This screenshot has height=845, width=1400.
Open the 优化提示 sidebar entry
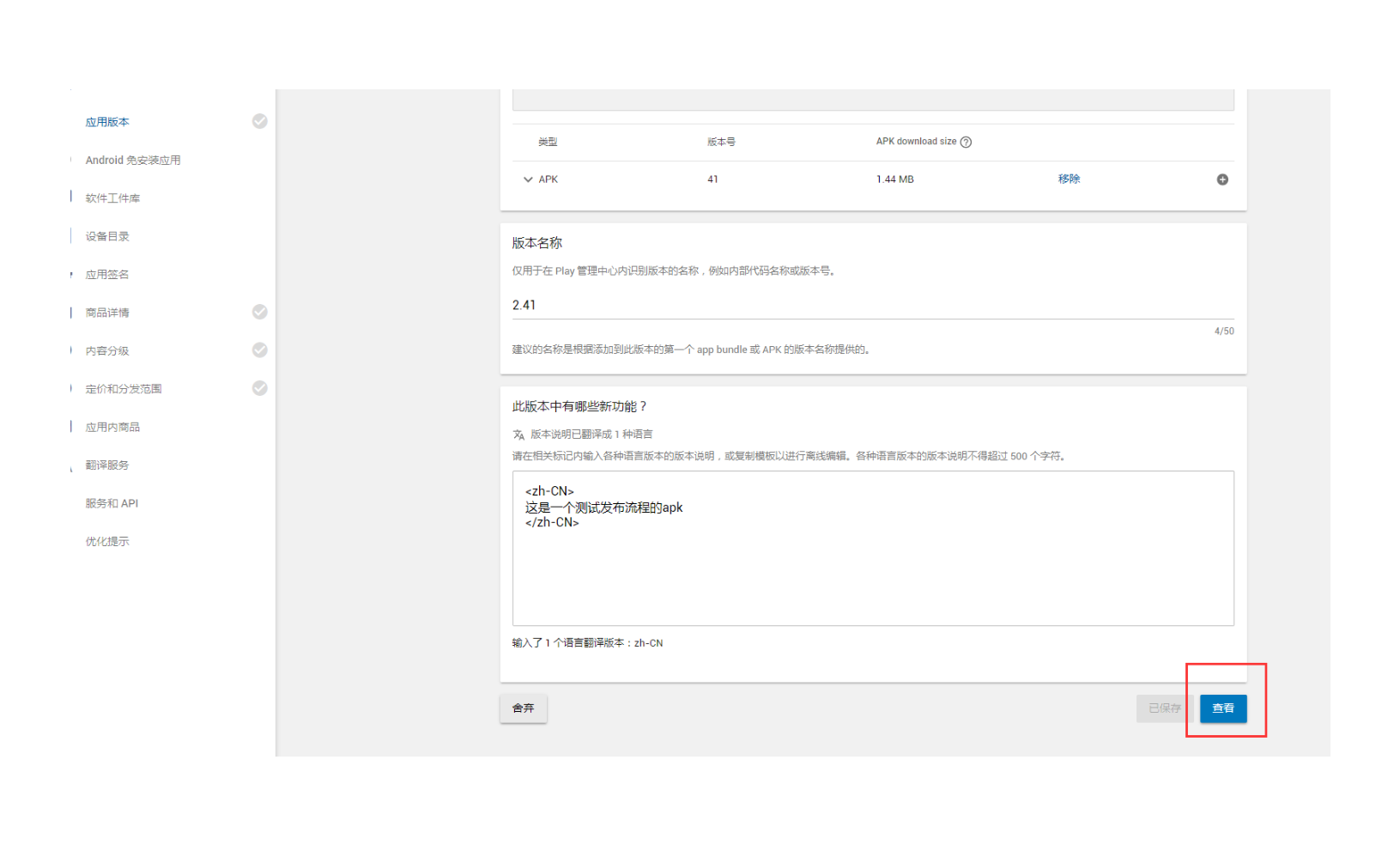pos(106,541)
